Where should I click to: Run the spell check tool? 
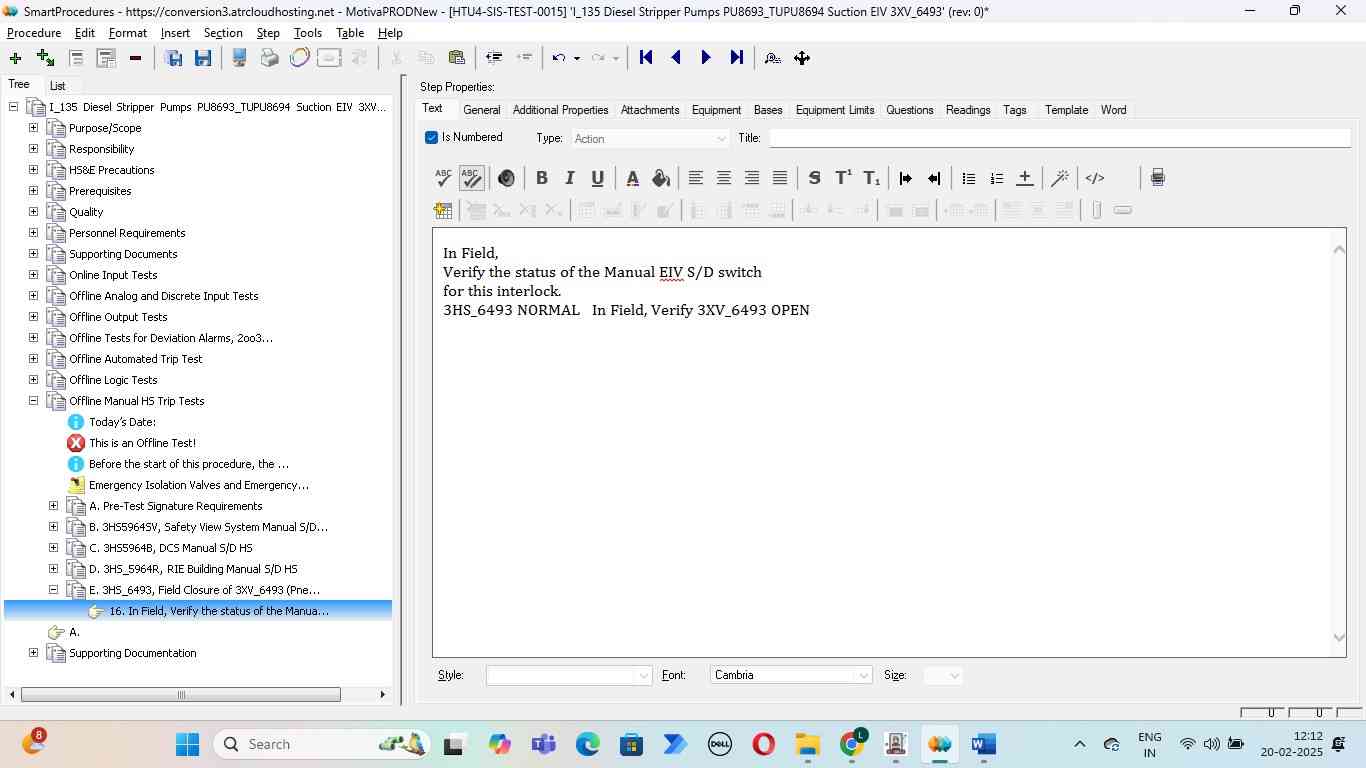pyautogui.click(x=443, y=178)
